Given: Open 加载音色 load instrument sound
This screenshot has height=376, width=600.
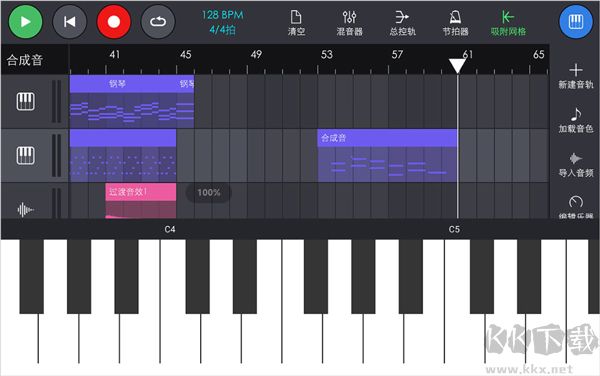Looking at the screenshot, I should pyautogui.click(x=576, y=120).
